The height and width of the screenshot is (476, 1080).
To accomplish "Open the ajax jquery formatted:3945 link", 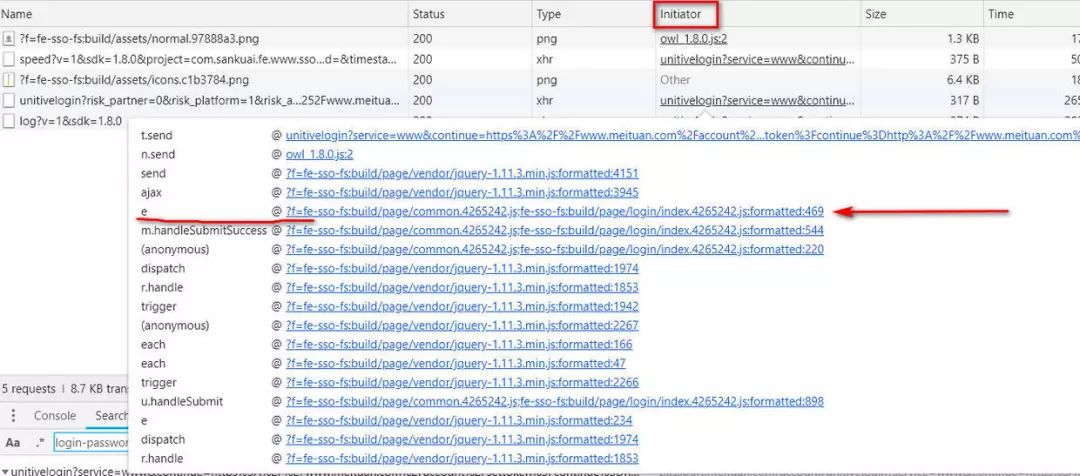I will 462,192.
